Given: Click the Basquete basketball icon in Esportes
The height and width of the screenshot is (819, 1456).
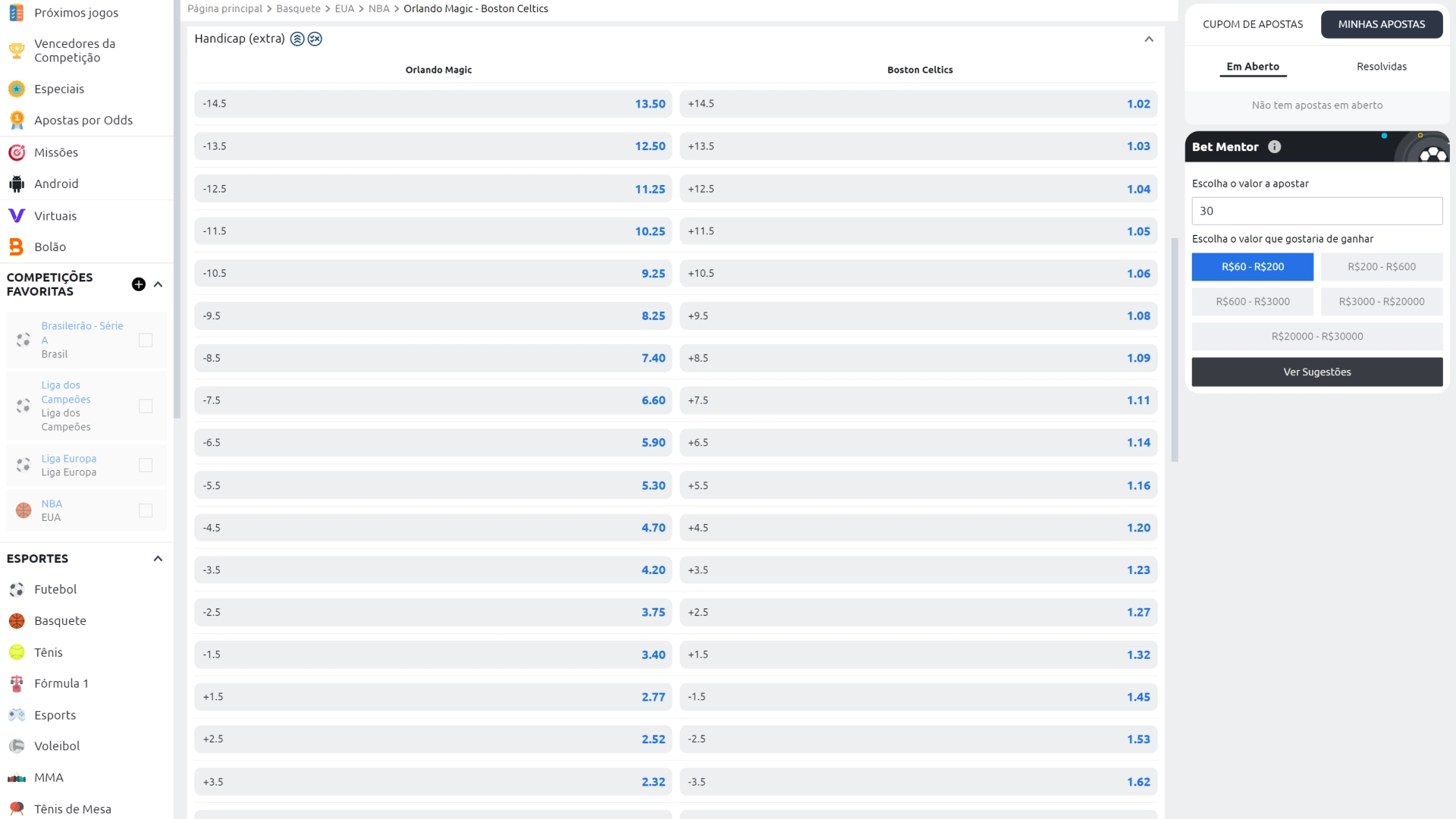Looking at the screenshot, I should 17,621.
